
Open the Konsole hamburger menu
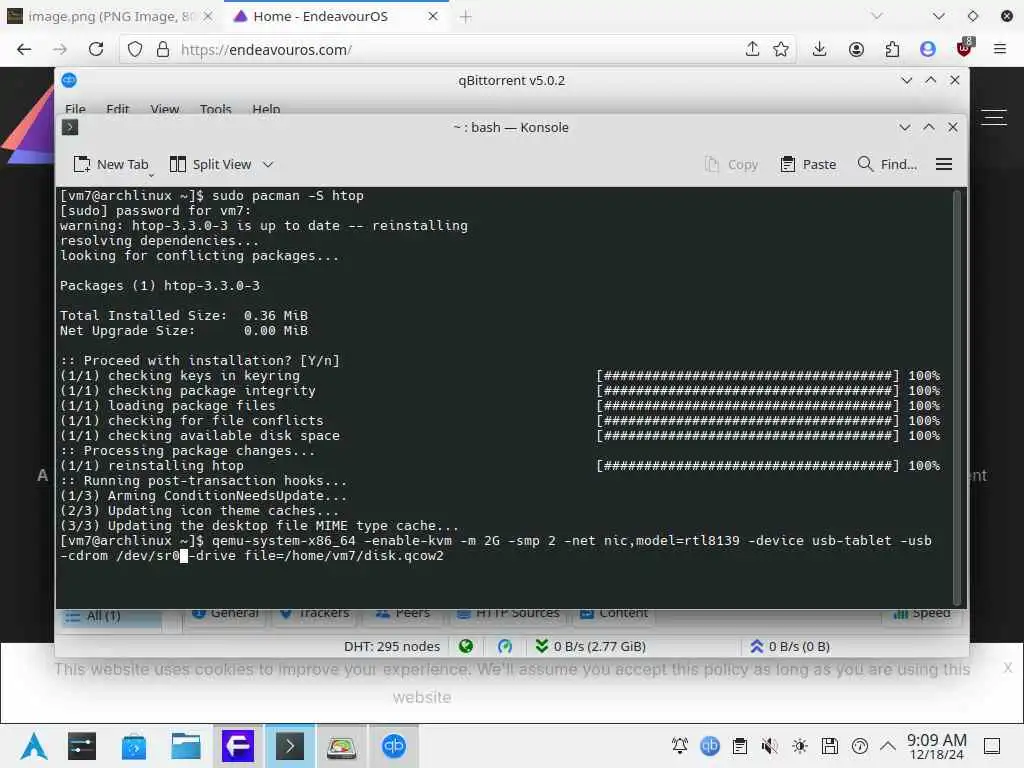tap(944, 164)
